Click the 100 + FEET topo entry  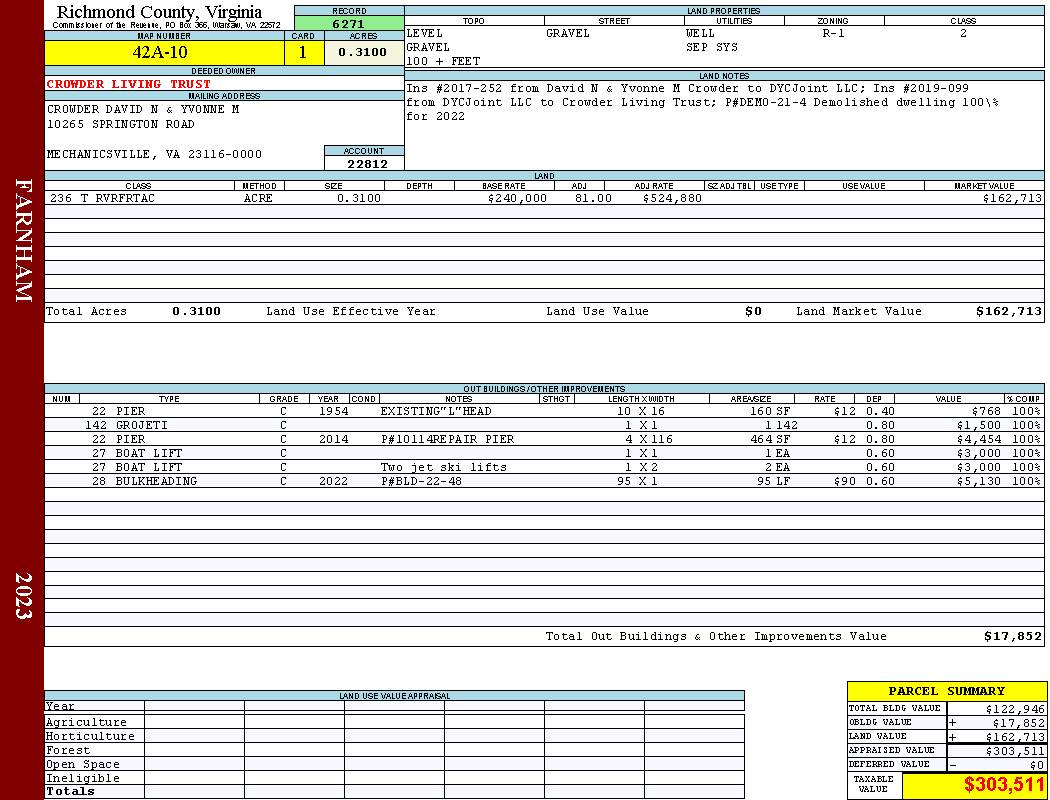tap(443, 62)
